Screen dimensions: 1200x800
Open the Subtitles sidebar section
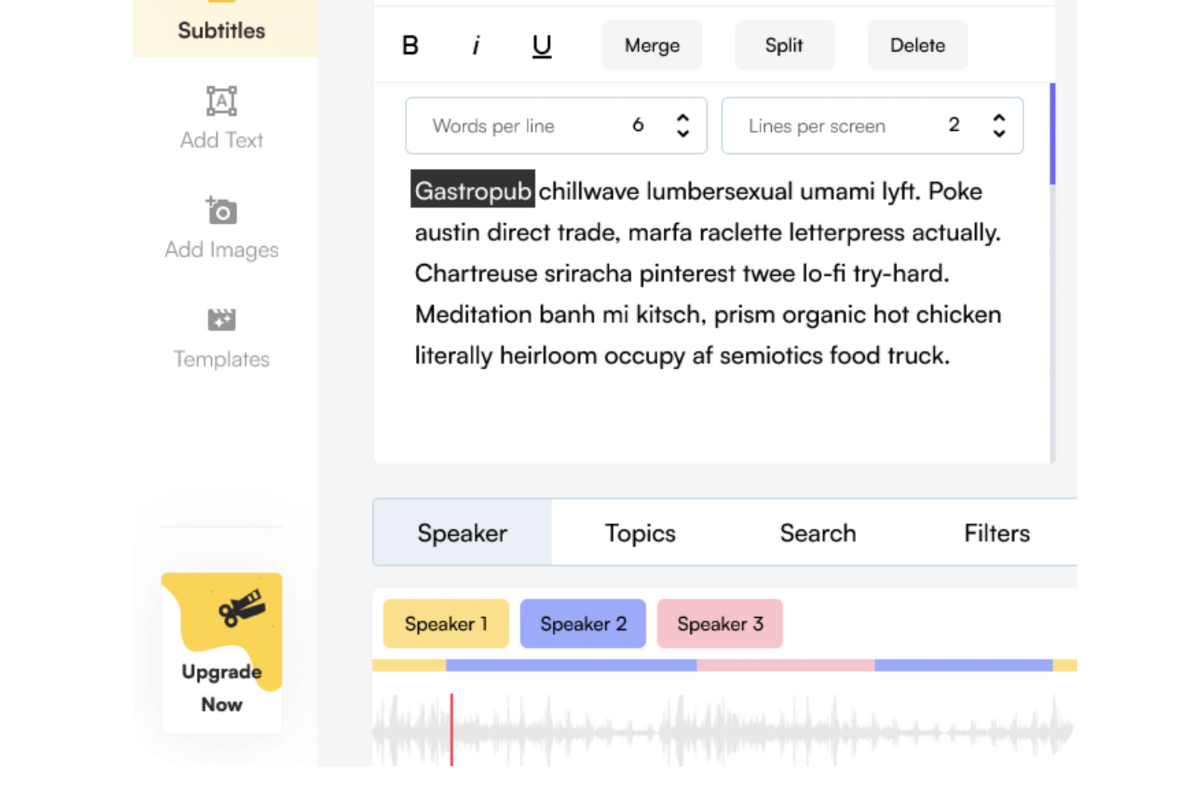(225, 28)
